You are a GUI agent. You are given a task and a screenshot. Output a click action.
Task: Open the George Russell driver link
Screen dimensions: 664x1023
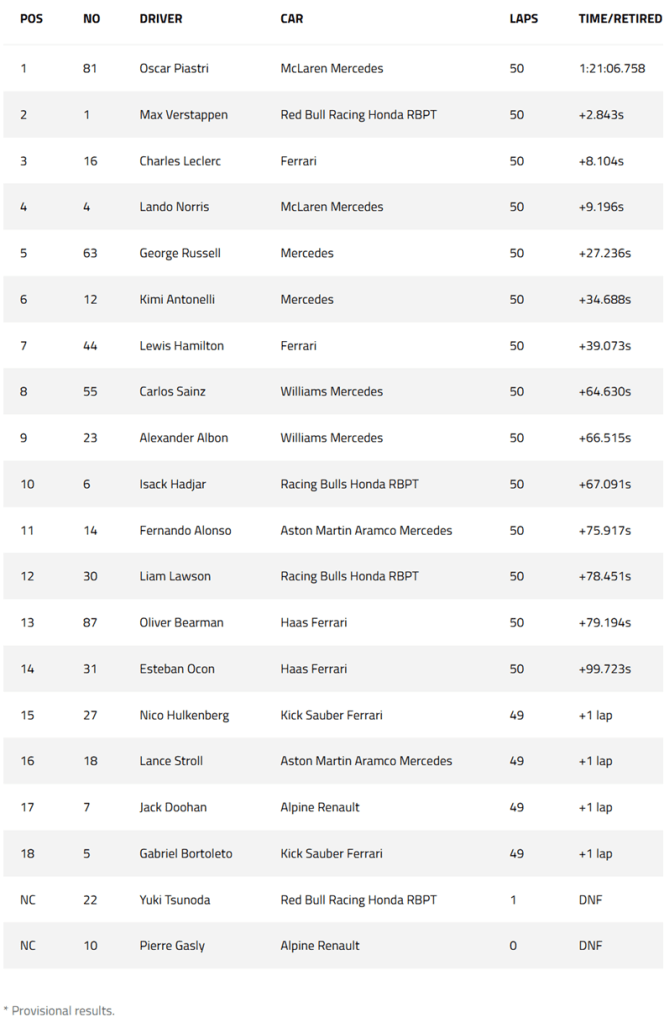point(181,253)
